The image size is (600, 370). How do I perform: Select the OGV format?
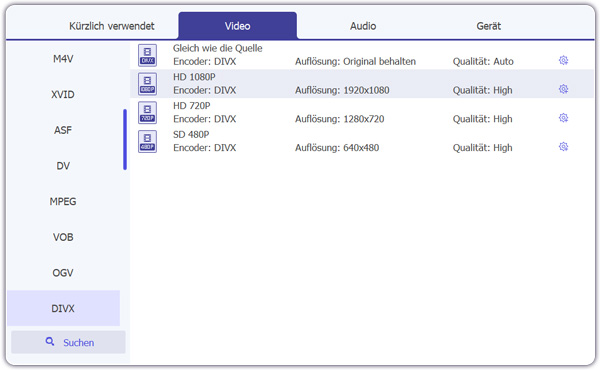pyautogui.click(x=63, y=273)
